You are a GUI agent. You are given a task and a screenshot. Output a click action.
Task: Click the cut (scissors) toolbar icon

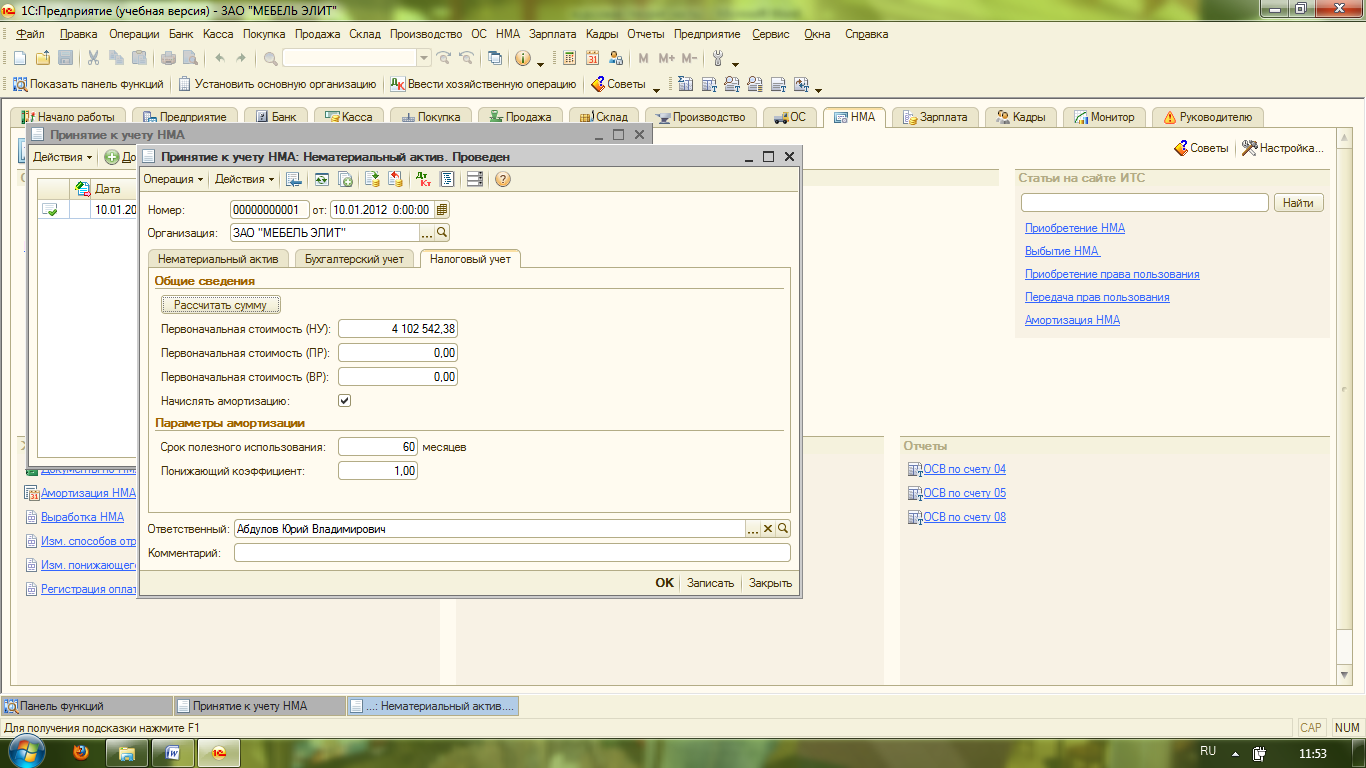pyautogui.click(x=93, y=58)
